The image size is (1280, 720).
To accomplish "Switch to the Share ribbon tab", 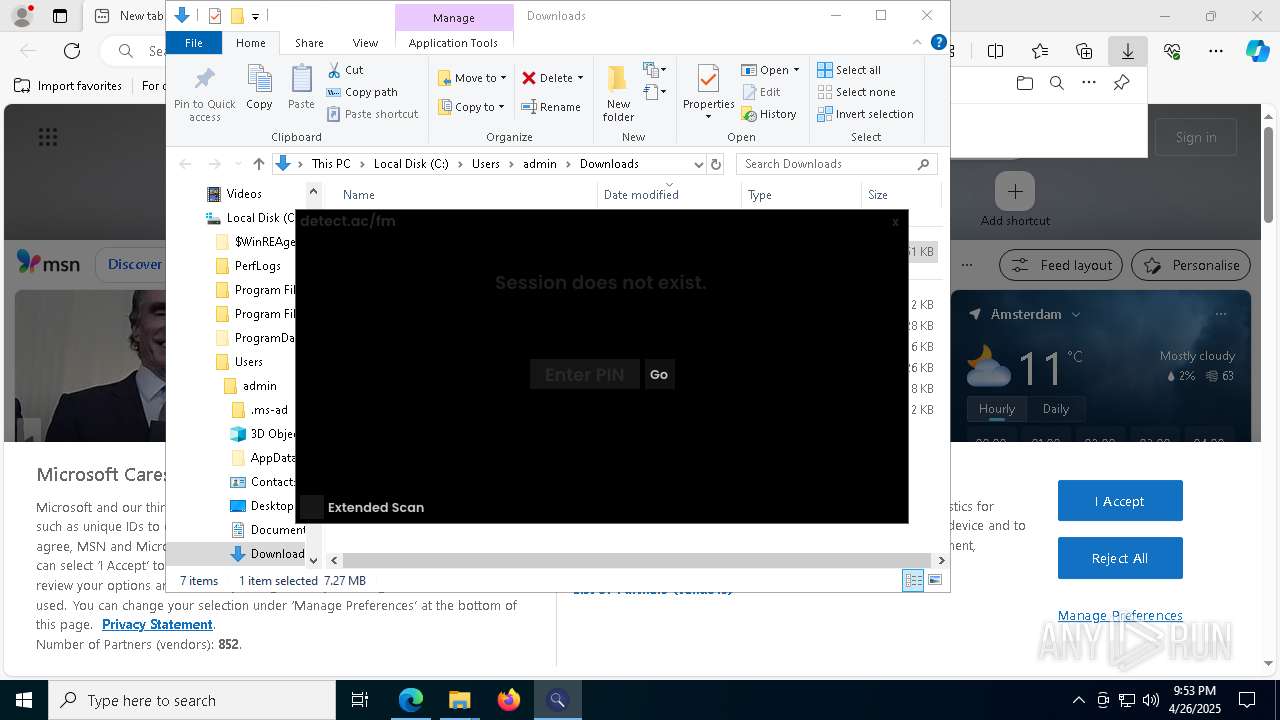I will [x=309, y=43].
